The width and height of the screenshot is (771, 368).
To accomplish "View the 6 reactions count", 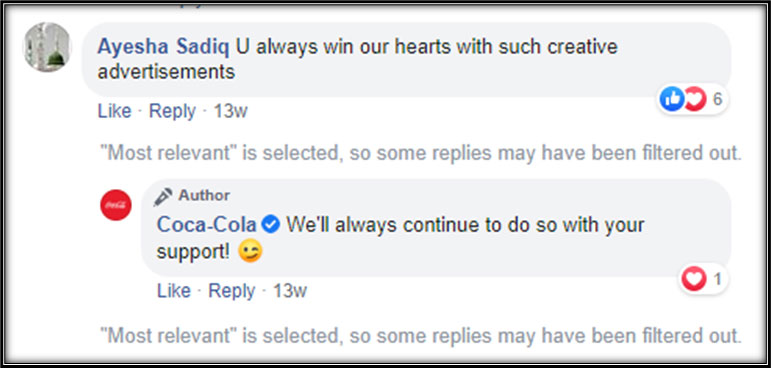I will pyautogui.click(x=717, y=99).
